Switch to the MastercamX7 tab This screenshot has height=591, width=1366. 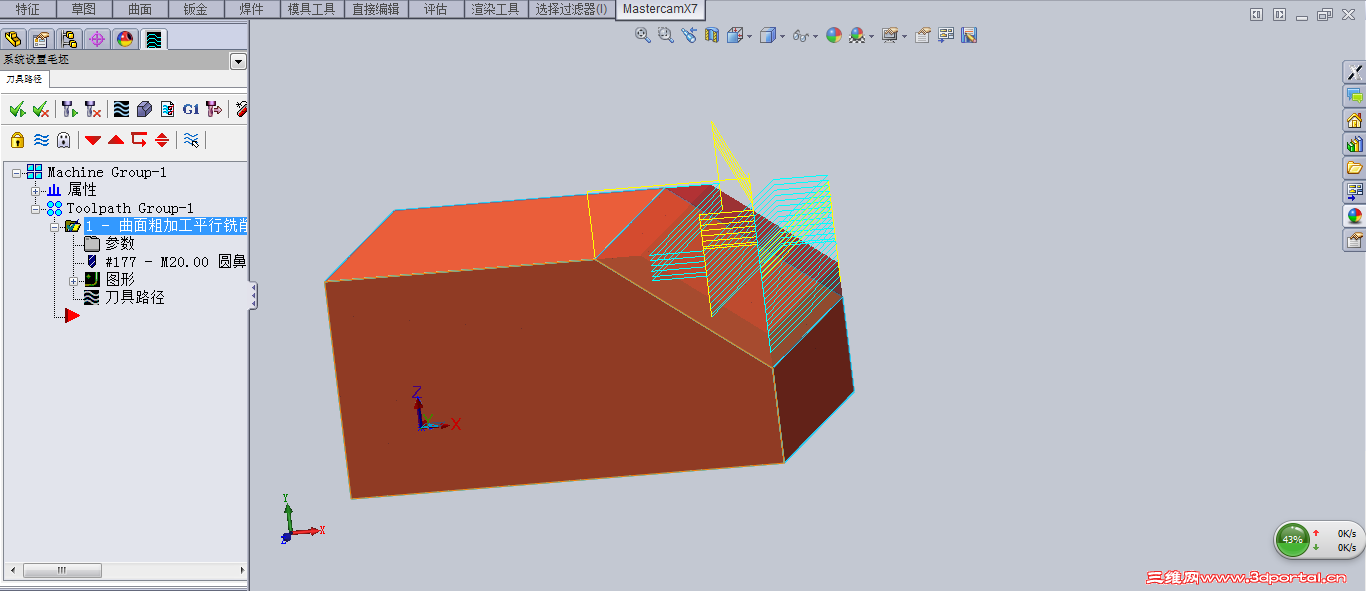(660, 9)
